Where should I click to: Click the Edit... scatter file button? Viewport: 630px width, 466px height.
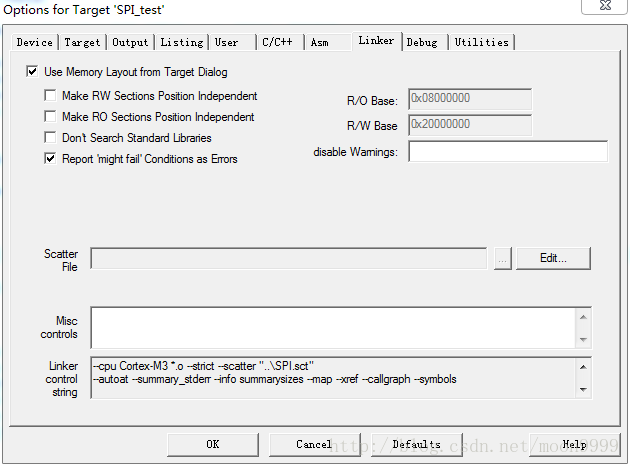(x=553, y=258)
